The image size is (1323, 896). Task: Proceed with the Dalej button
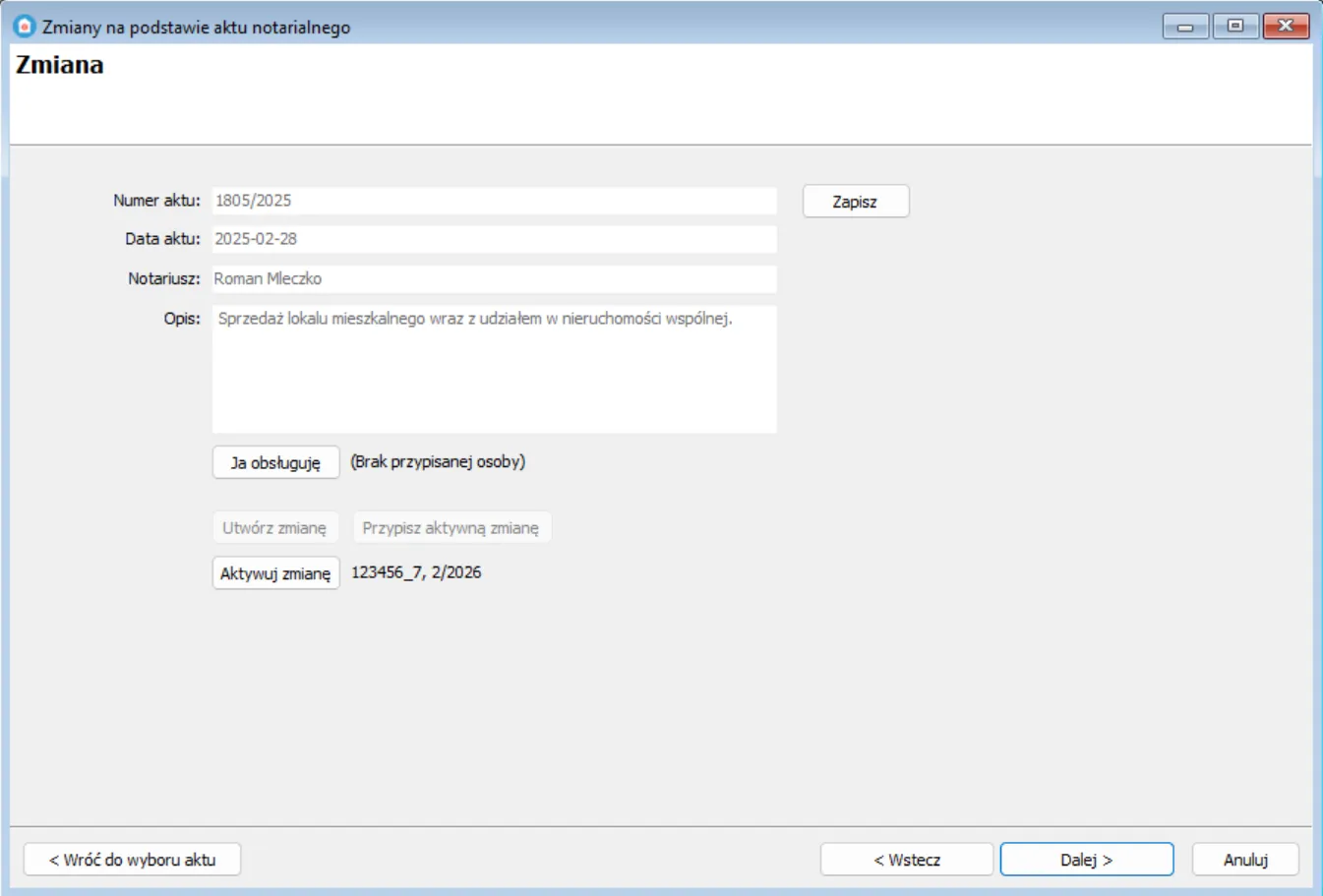tap(1086, 860)
